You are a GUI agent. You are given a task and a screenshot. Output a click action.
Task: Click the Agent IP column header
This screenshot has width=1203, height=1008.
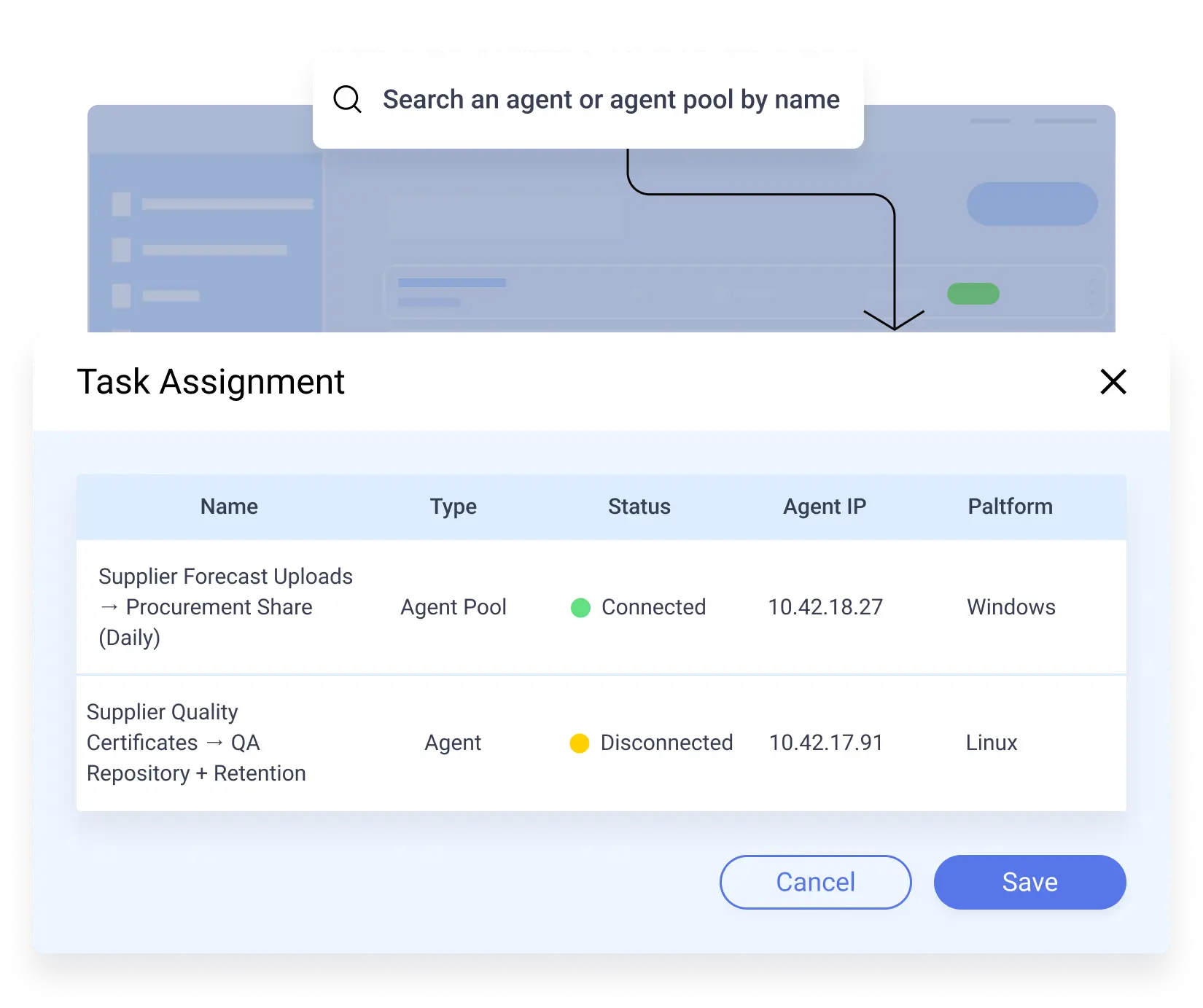(824, 507)
